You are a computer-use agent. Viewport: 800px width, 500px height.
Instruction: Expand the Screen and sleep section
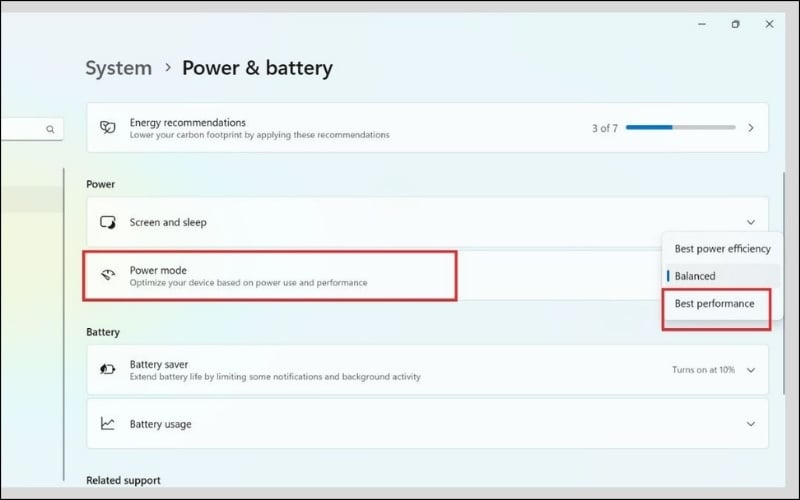pos(751,222)
